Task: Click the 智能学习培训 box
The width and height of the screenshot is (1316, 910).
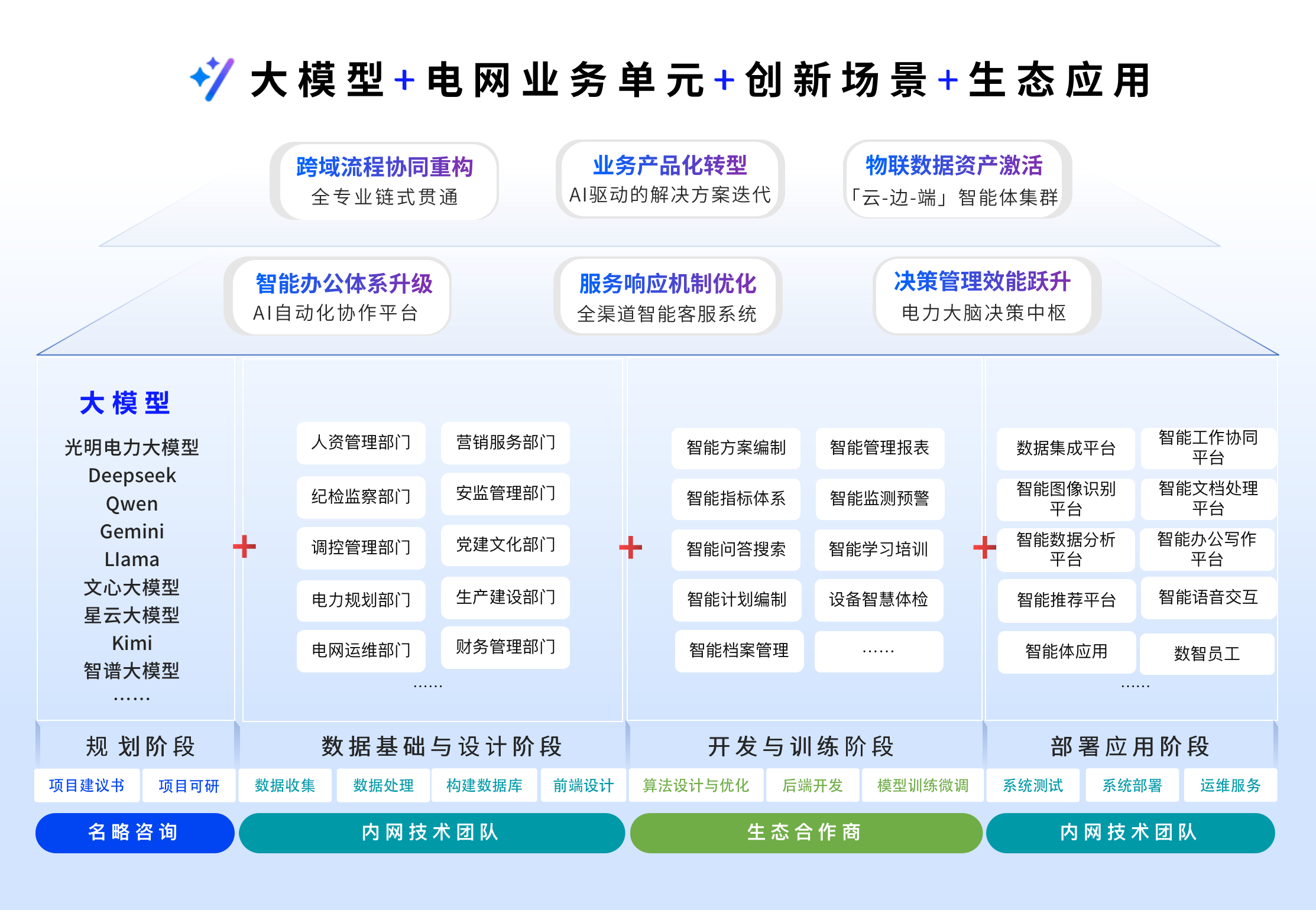Action: pos(879,550)
